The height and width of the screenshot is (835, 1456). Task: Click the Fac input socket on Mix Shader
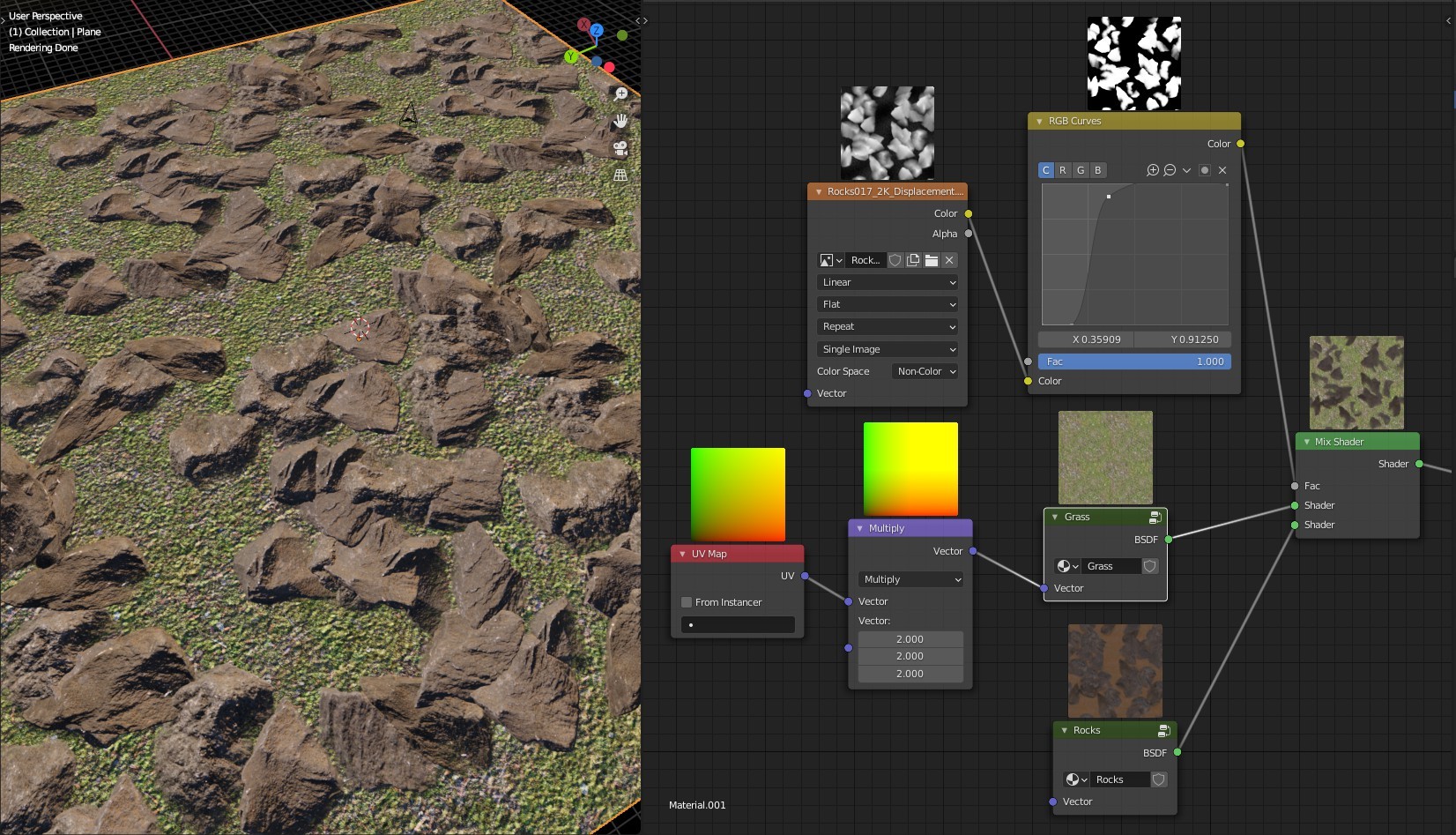tap(1295, 486)
